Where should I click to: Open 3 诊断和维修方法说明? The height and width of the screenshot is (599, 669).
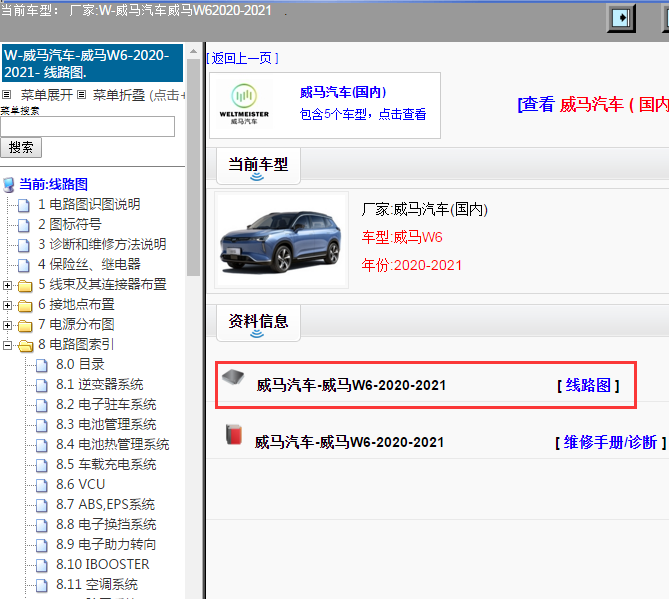pos(102,244)
